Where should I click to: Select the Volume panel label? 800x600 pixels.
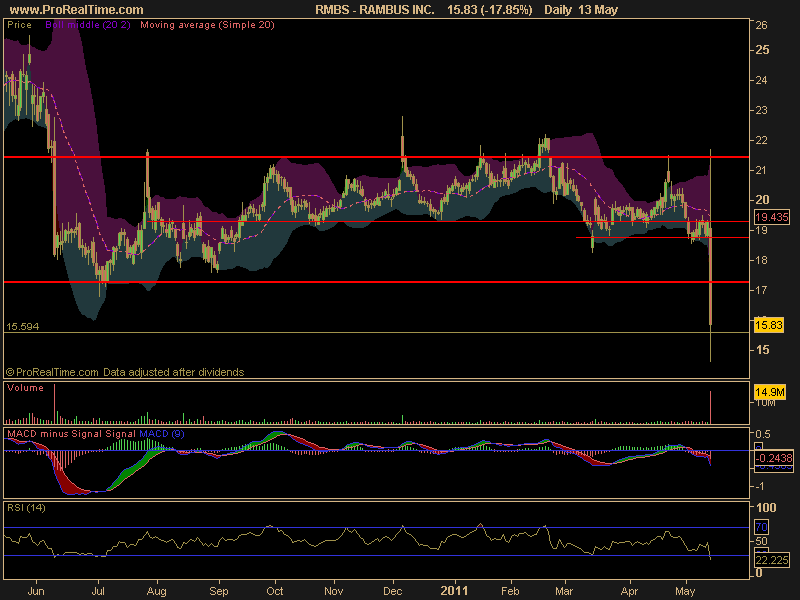coord(25,388)
